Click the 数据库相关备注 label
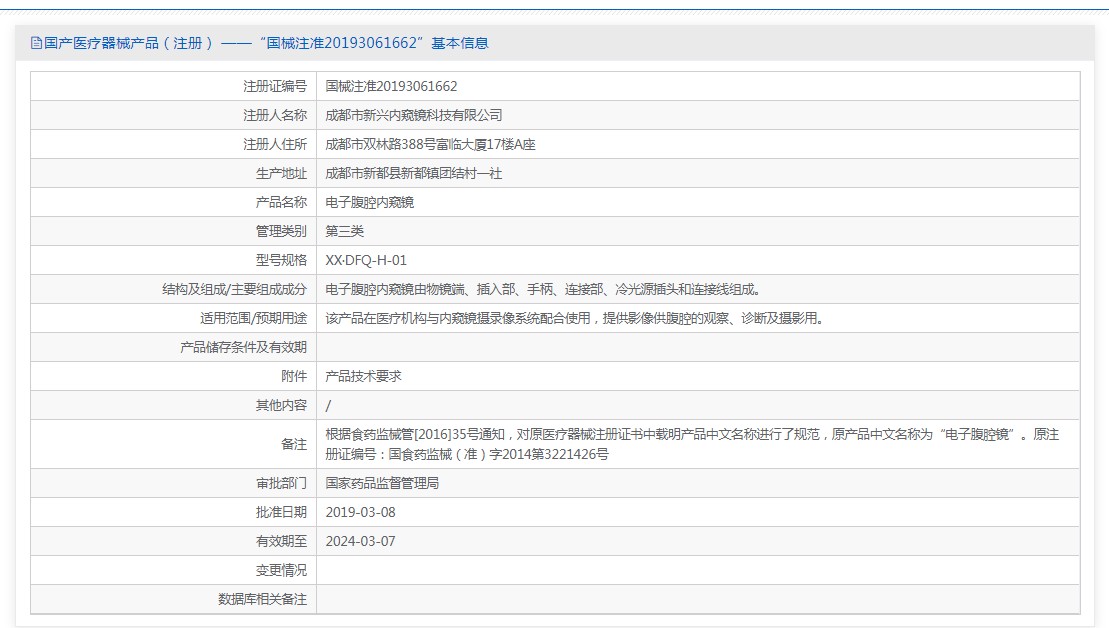 coord(262,599)
